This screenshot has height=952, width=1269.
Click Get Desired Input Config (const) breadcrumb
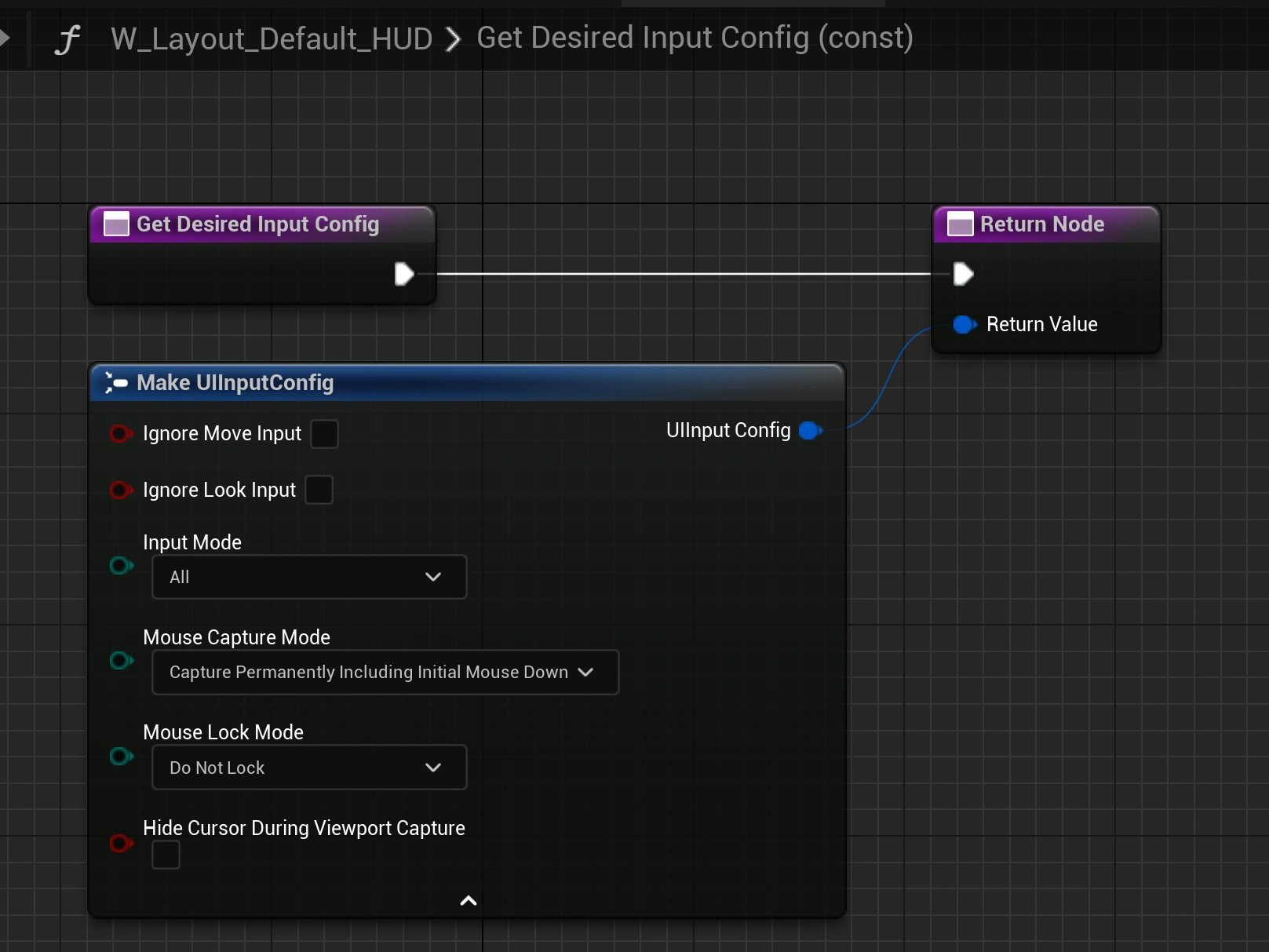pos(695,38)
